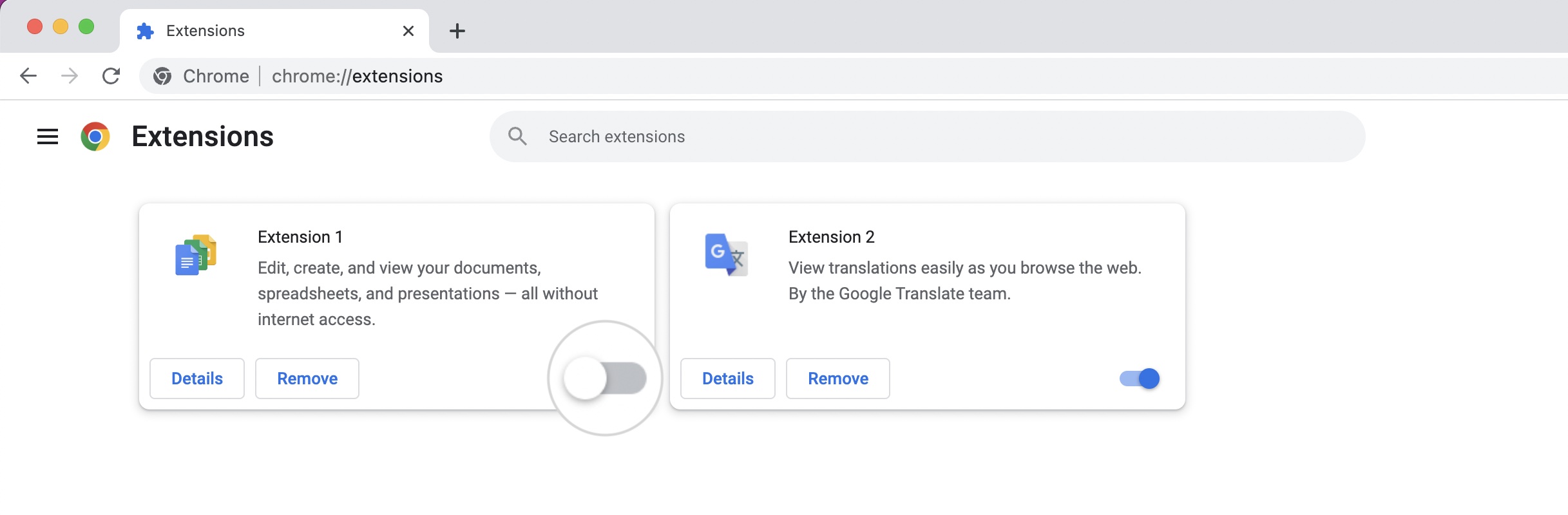Remove Extension 2
This screenshot has width=1568, height=515.
[838, 379]
